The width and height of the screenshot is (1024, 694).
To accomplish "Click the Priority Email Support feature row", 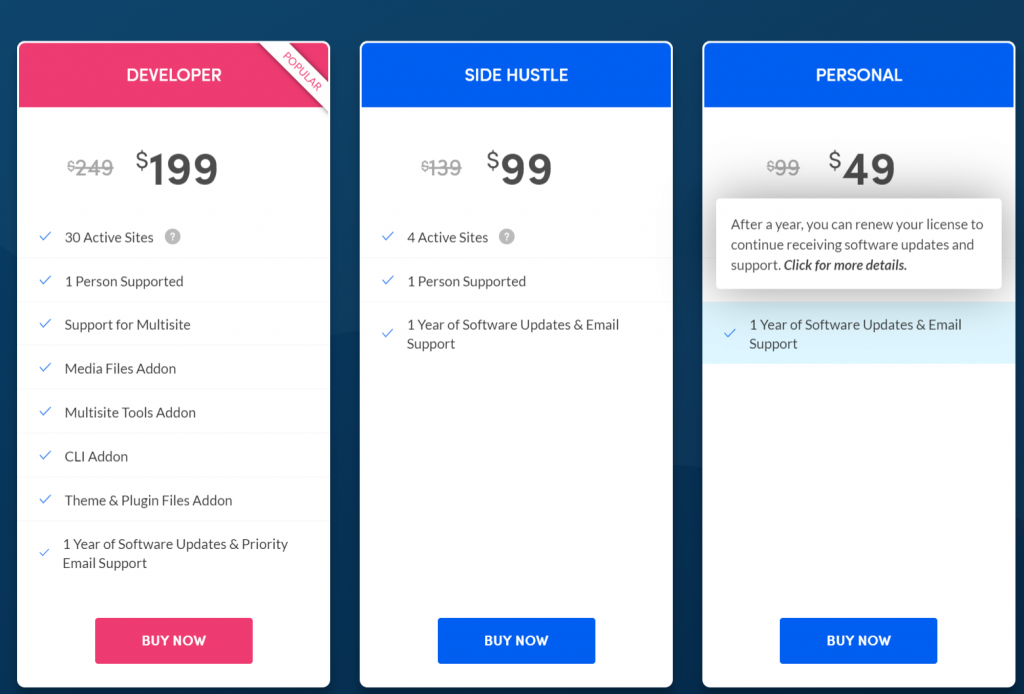I will coord(174,554).
